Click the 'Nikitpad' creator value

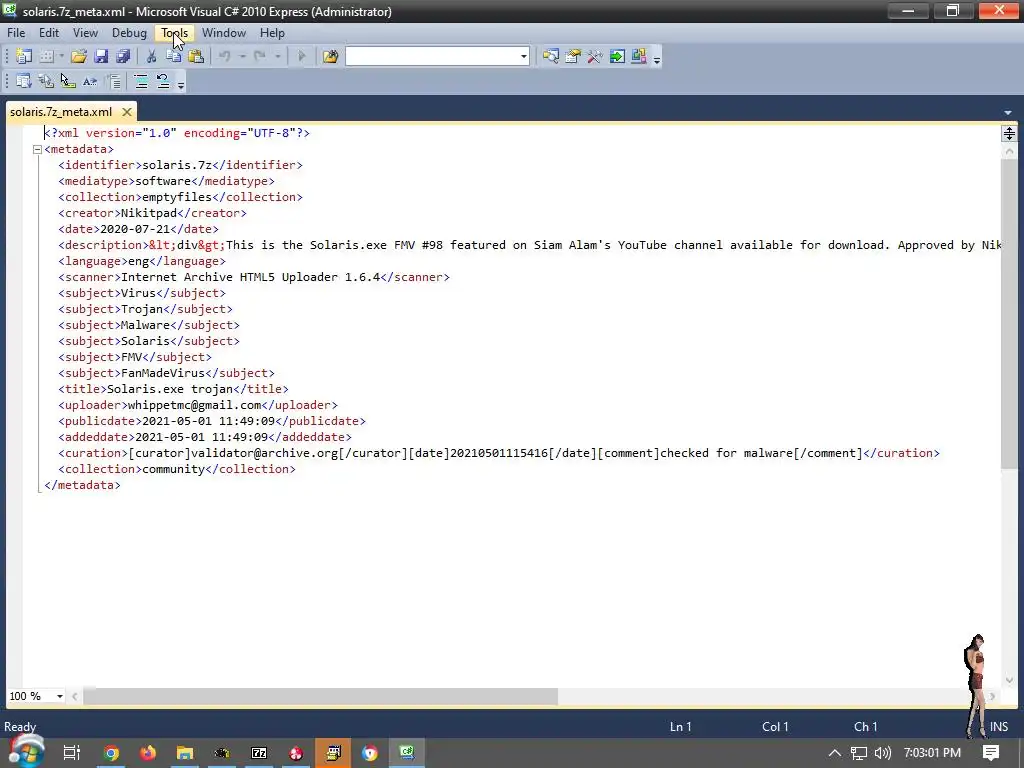coord(149,213)
